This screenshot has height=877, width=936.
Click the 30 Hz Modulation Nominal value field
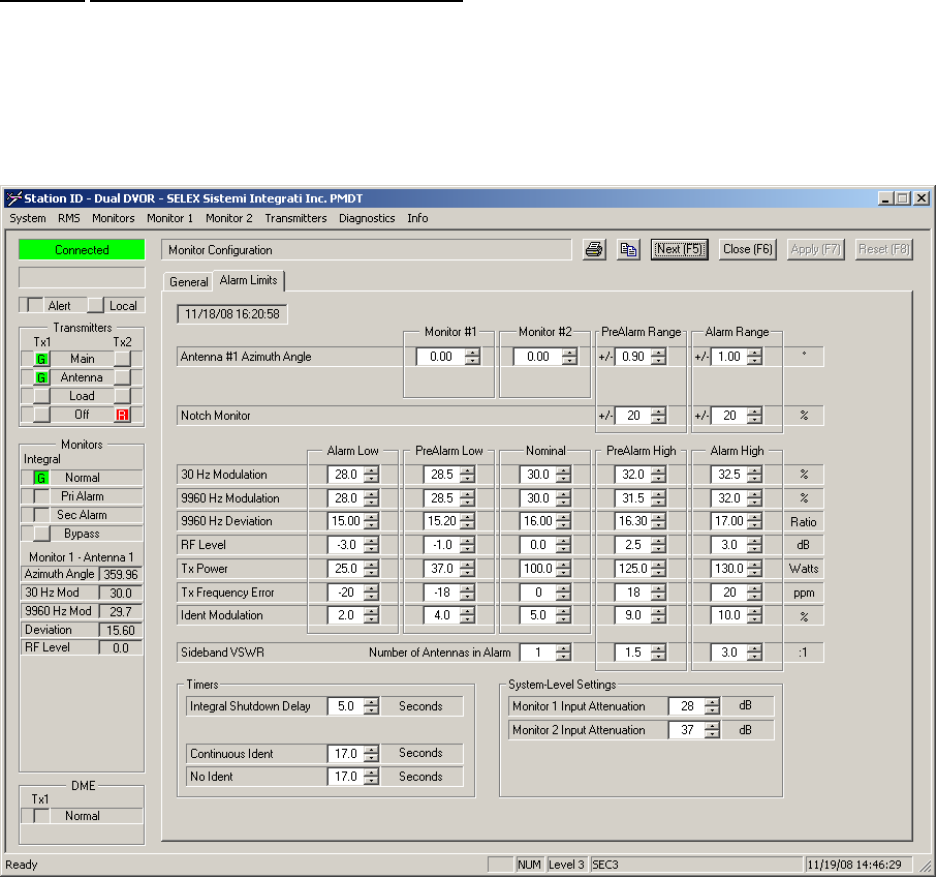click(x=538, y=475)
